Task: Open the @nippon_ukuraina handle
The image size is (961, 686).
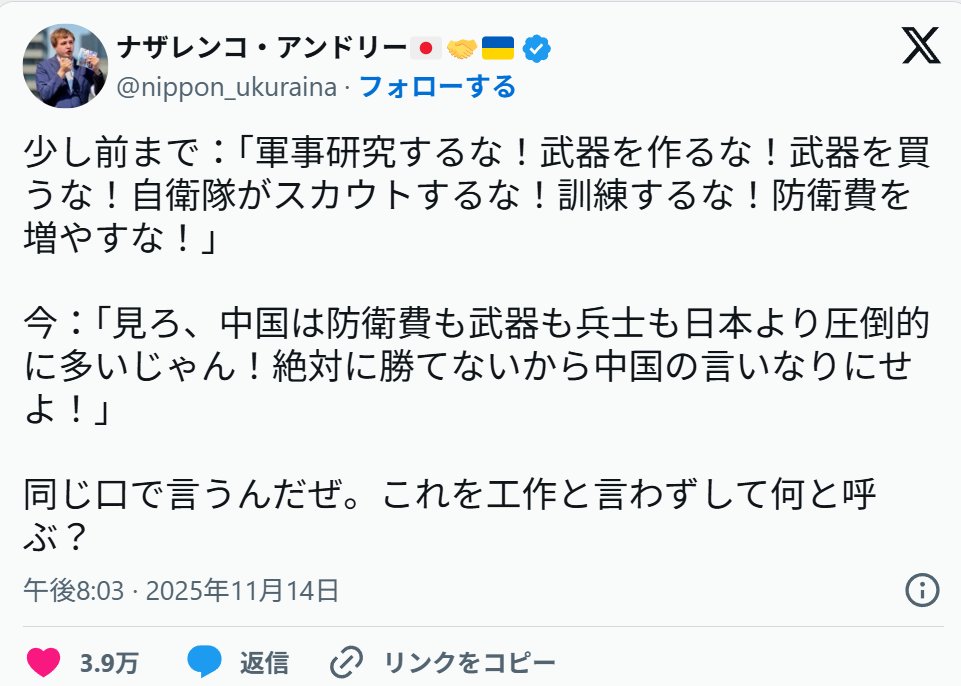Action: click(227, 88)
